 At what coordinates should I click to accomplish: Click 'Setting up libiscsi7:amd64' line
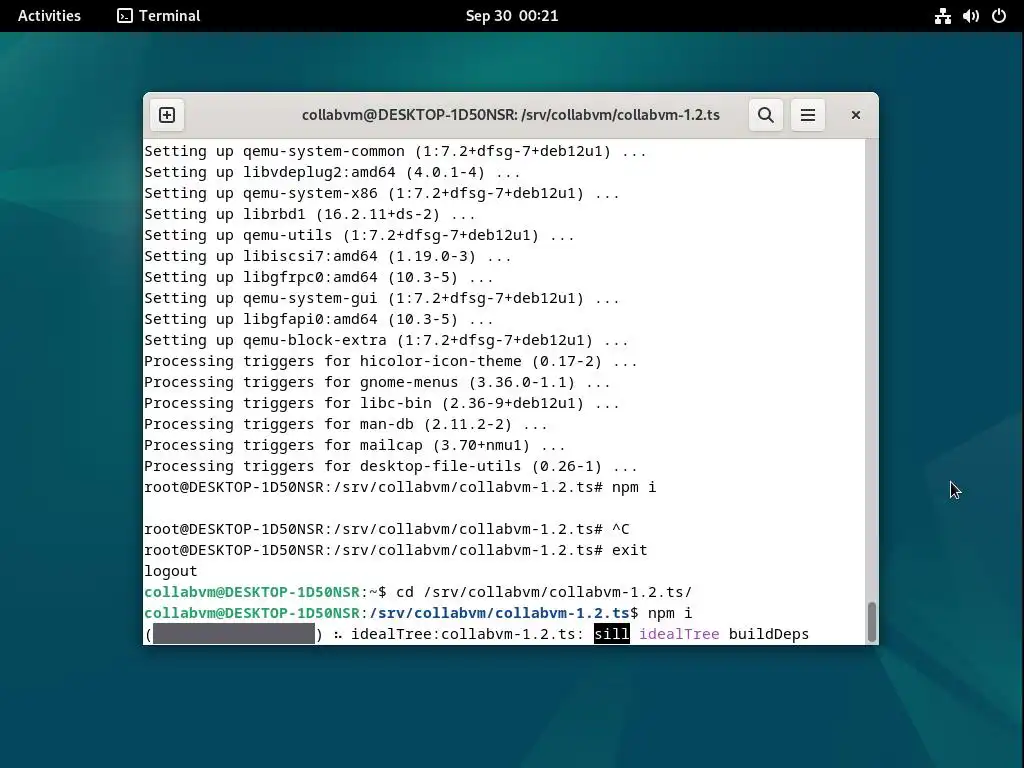[x=328, y=255]
